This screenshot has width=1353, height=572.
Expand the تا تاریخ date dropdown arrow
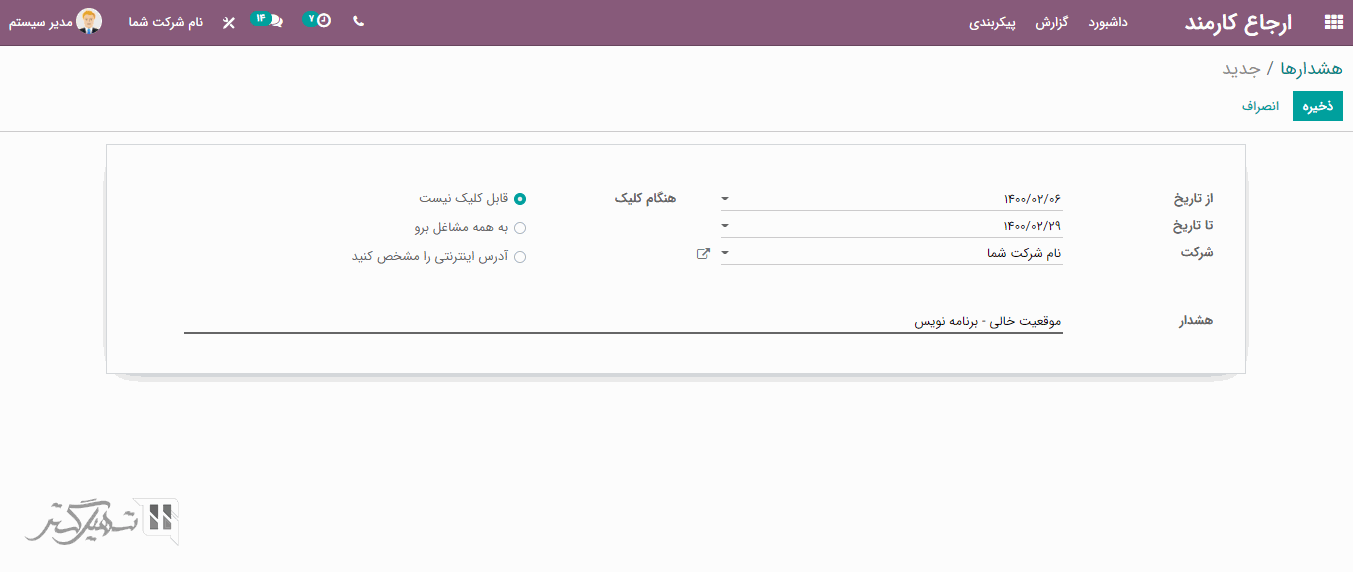coord(725,226)
